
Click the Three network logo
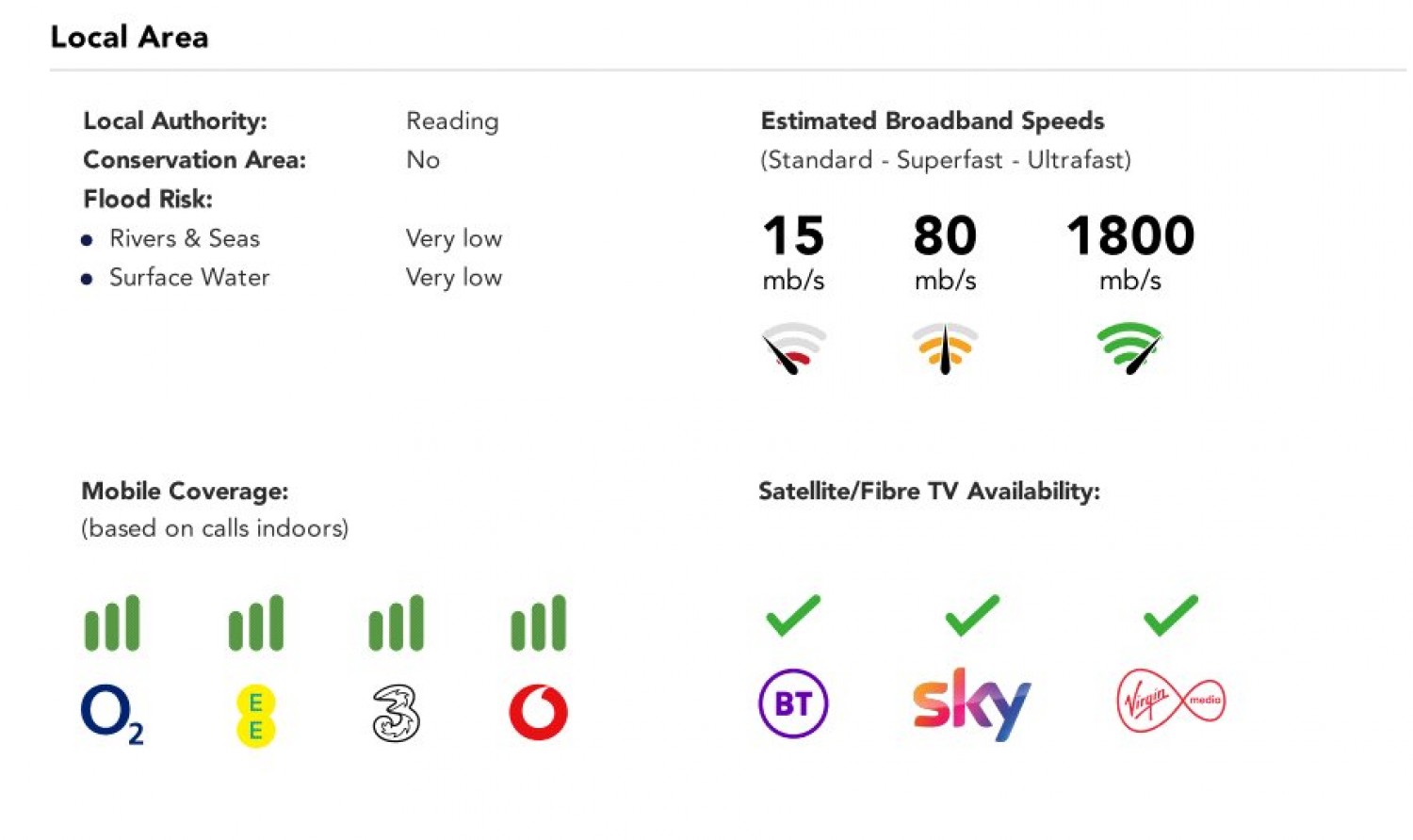(396, 713)
